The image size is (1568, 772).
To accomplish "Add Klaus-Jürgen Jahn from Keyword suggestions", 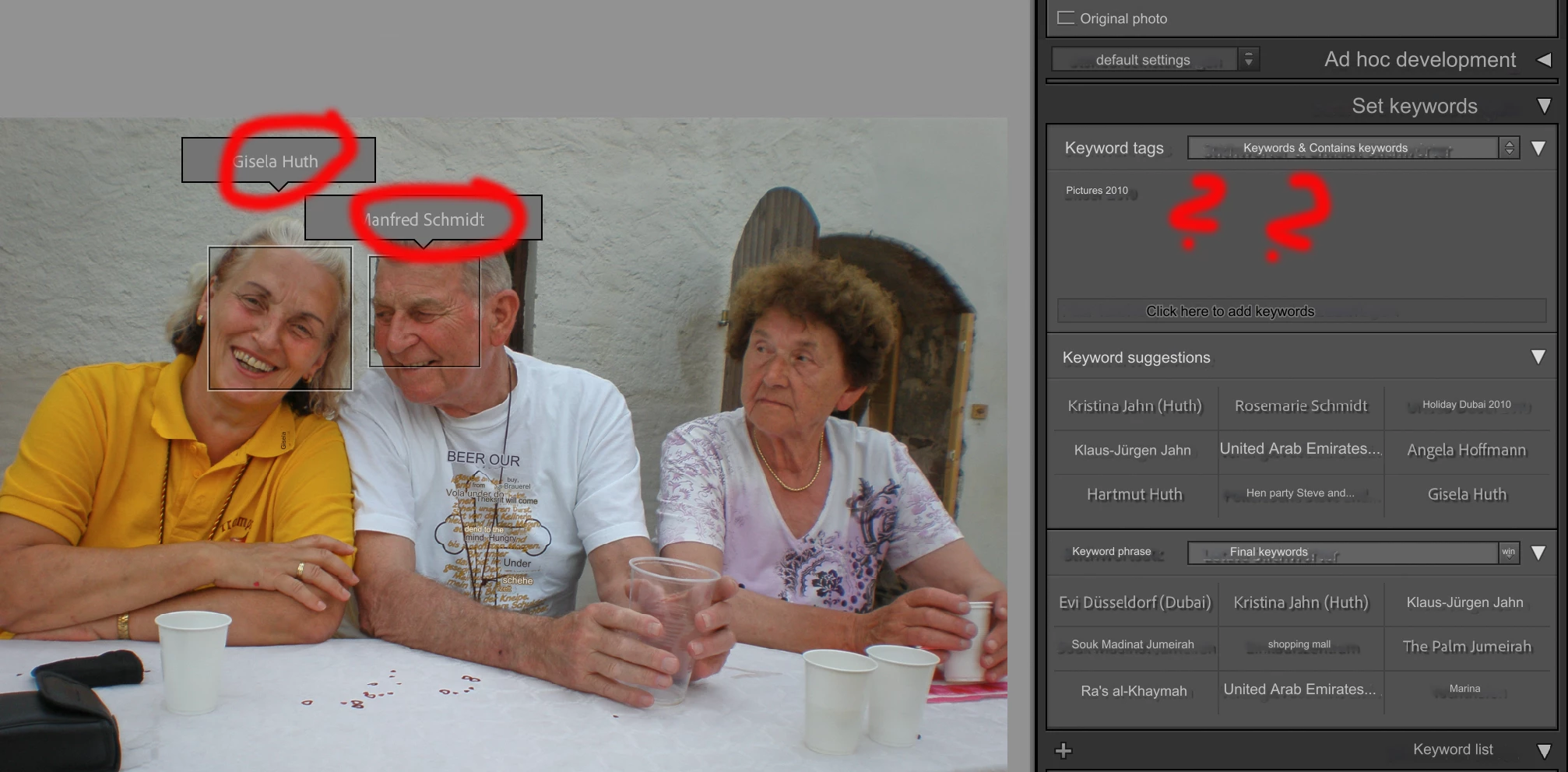I will tap(1132, 450).
